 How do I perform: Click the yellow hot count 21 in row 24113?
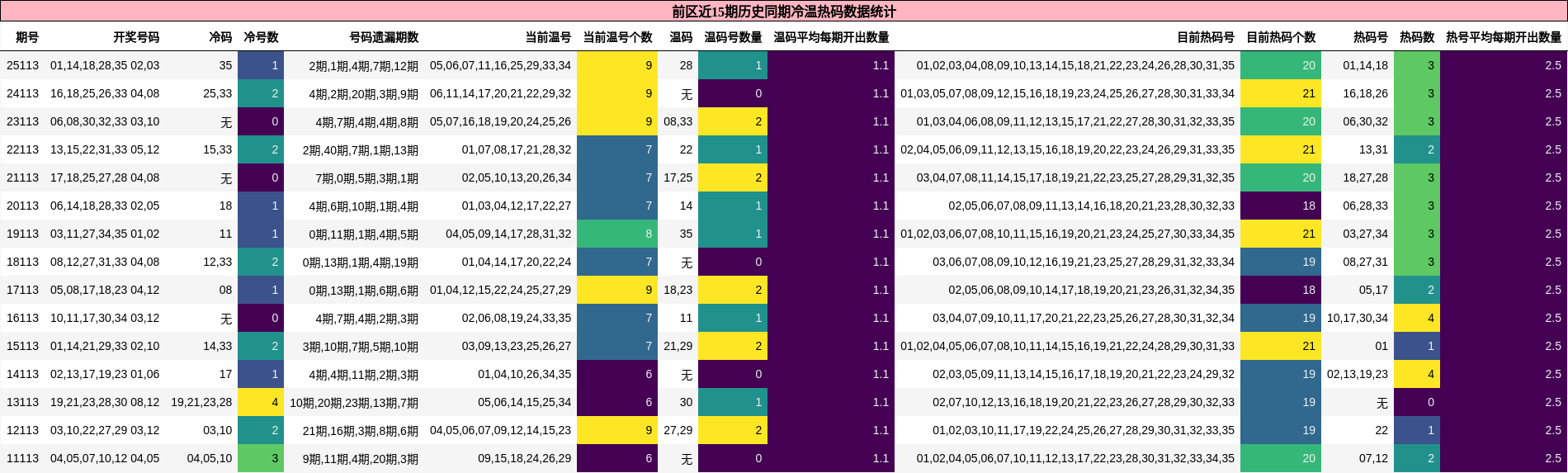pyautogui.click(x=1281, y=93)
